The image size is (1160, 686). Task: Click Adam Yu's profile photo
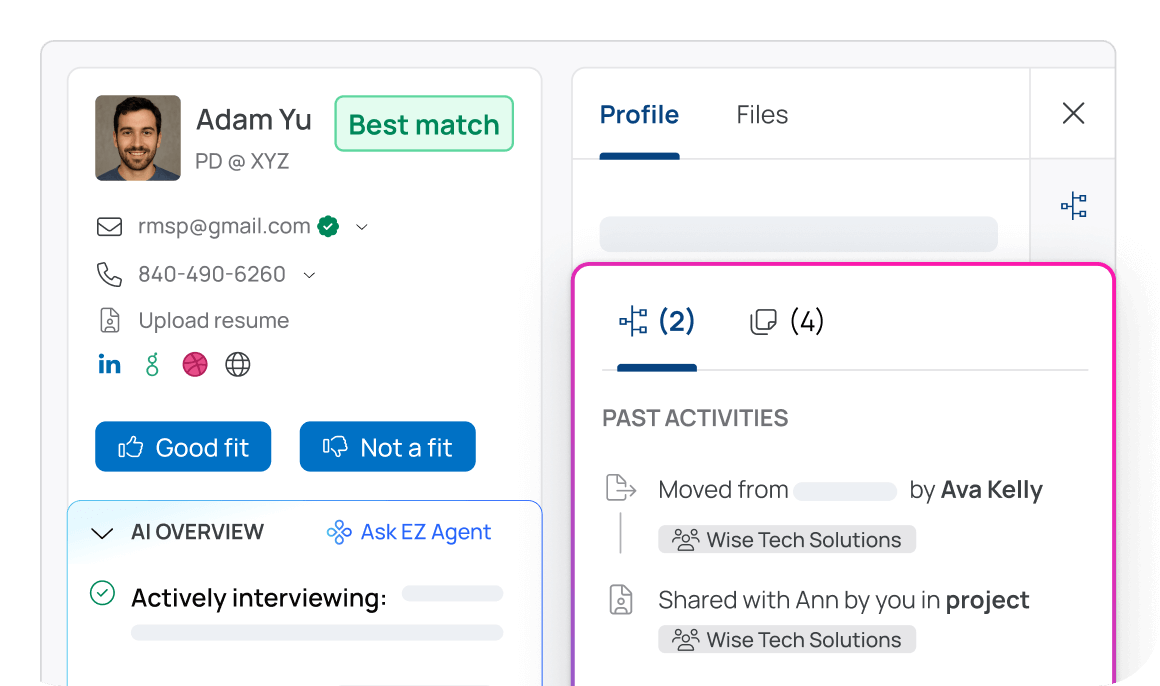[x=138, y=138]
